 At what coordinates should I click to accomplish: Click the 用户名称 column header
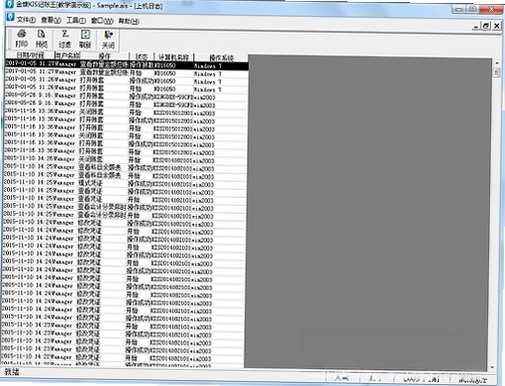point(67,55)
